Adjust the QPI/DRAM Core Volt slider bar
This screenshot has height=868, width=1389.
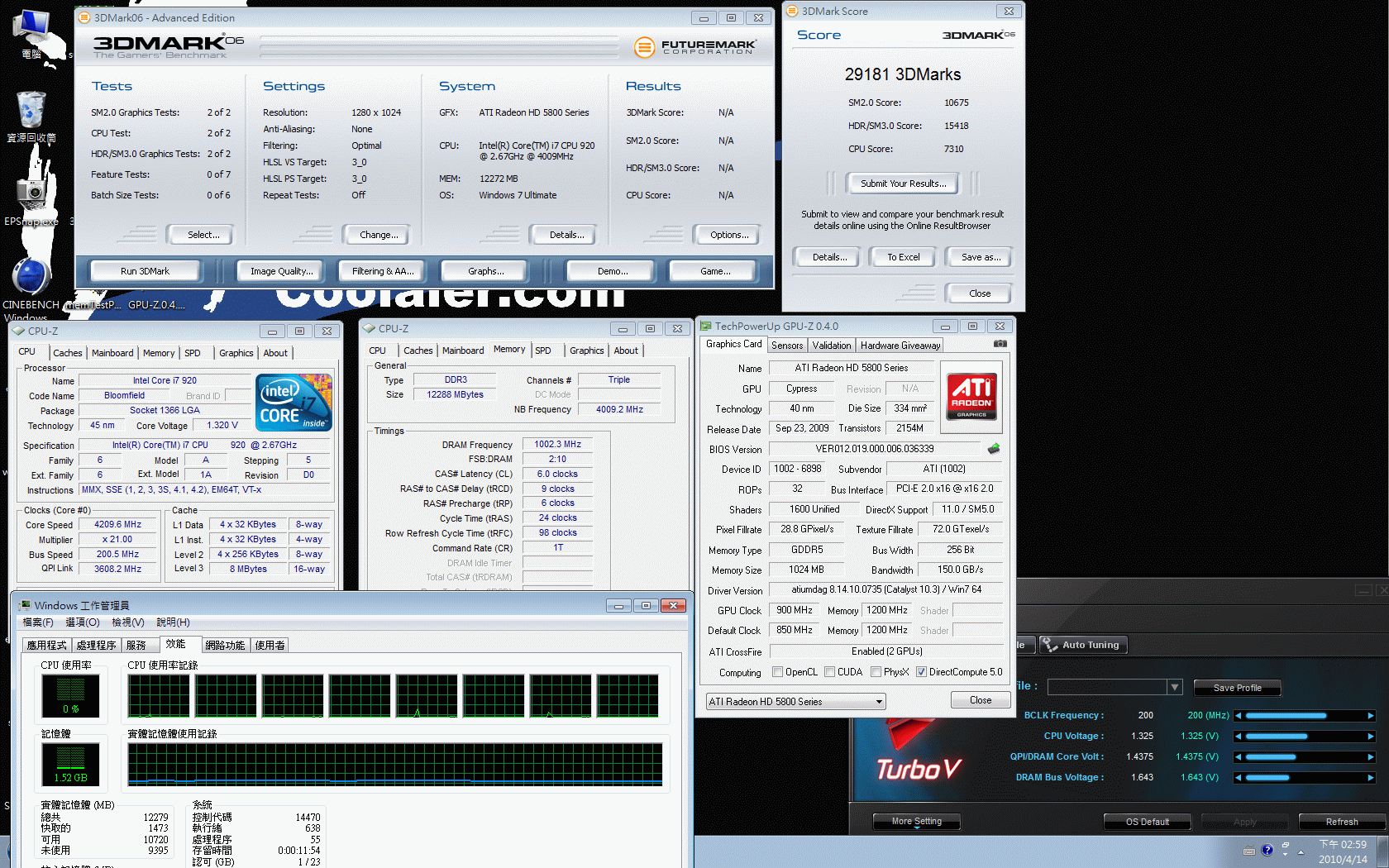click(x=1304, y=757)
